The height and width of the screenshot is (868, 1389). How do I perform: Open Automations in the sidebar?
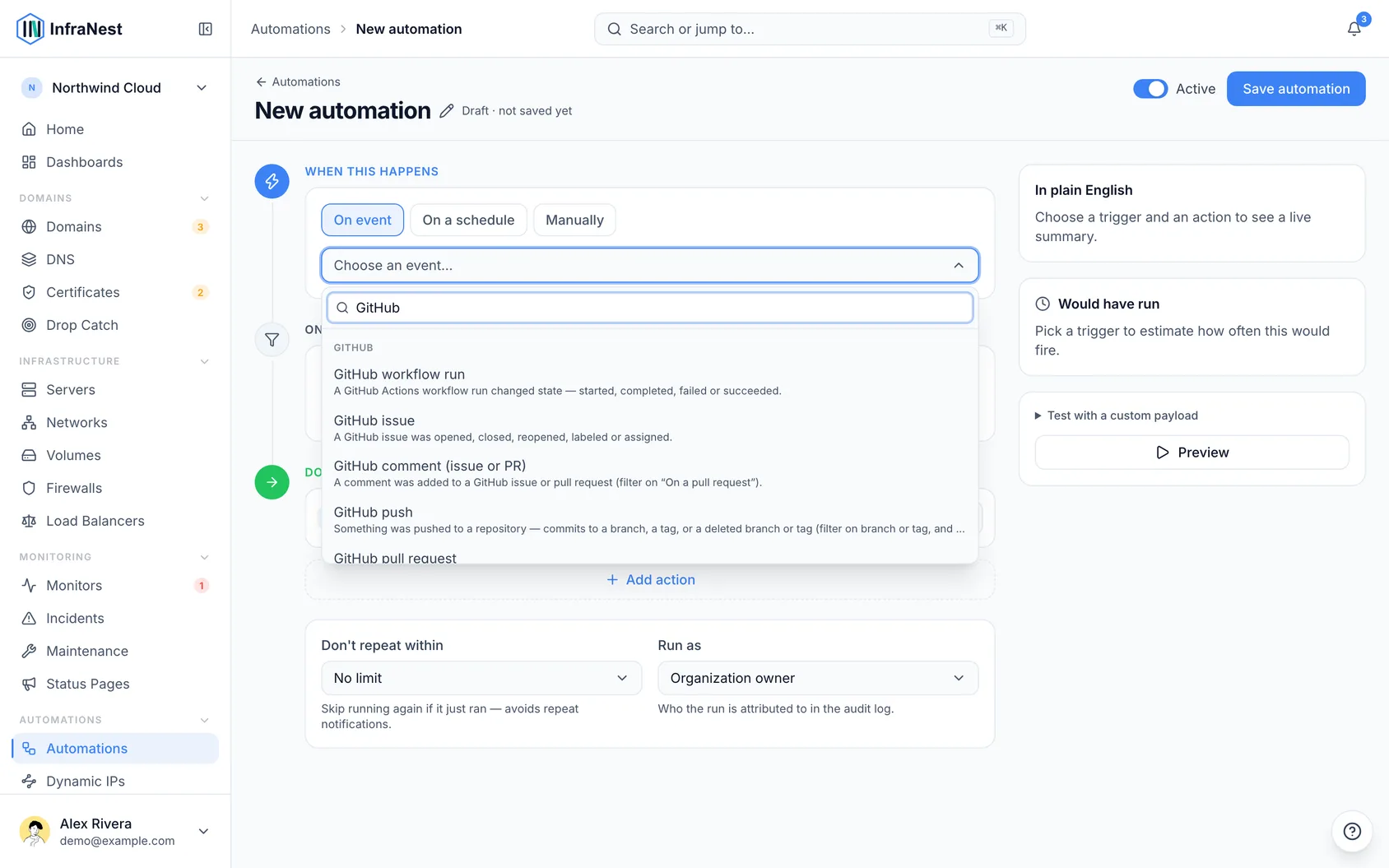115,748
